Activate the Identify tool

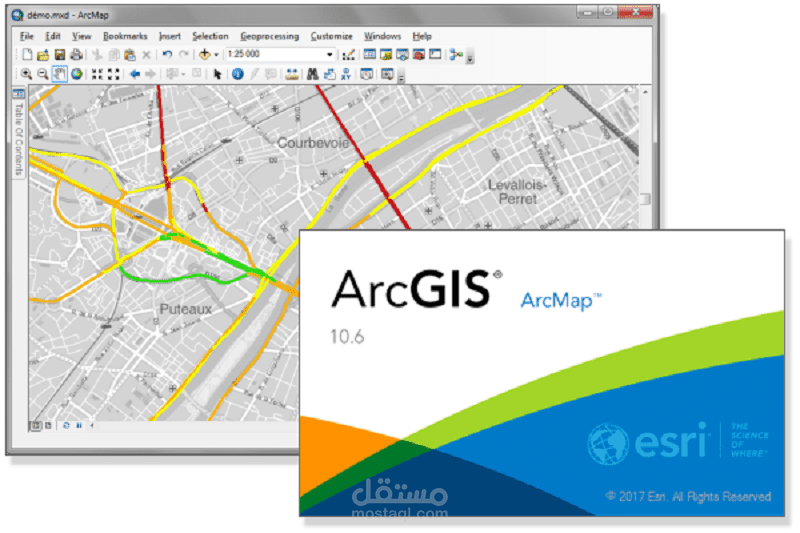pyautogui.click(x=238, y=74)
